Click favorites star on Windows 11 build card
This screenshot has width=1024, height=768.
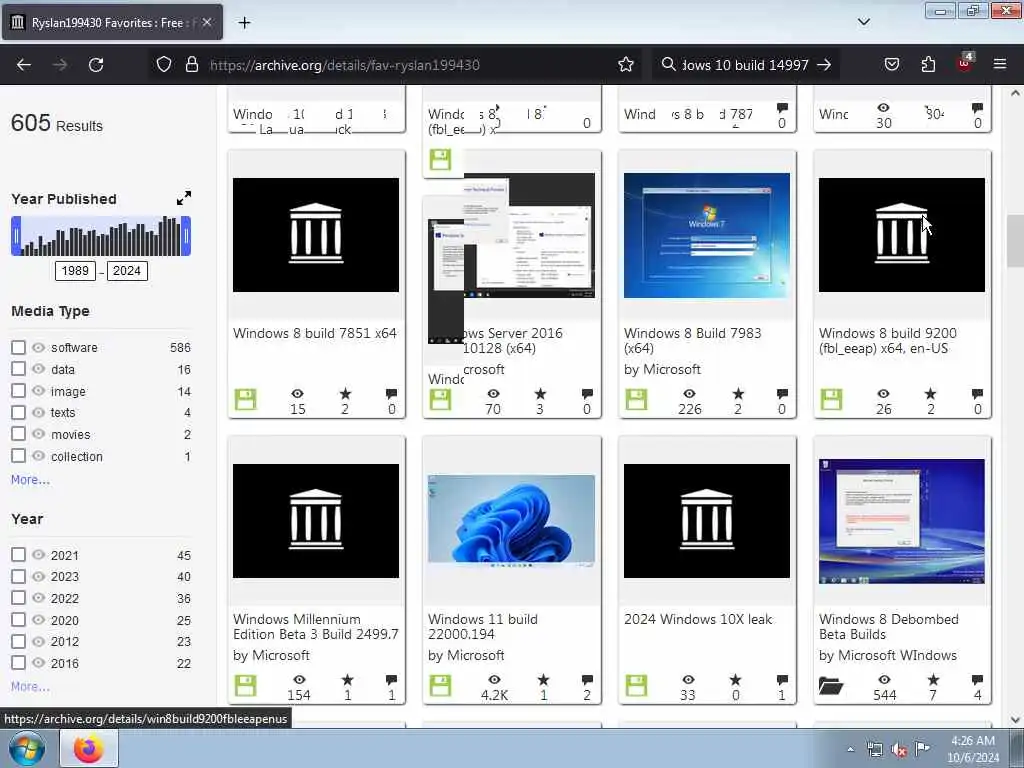tap(543, 680)
